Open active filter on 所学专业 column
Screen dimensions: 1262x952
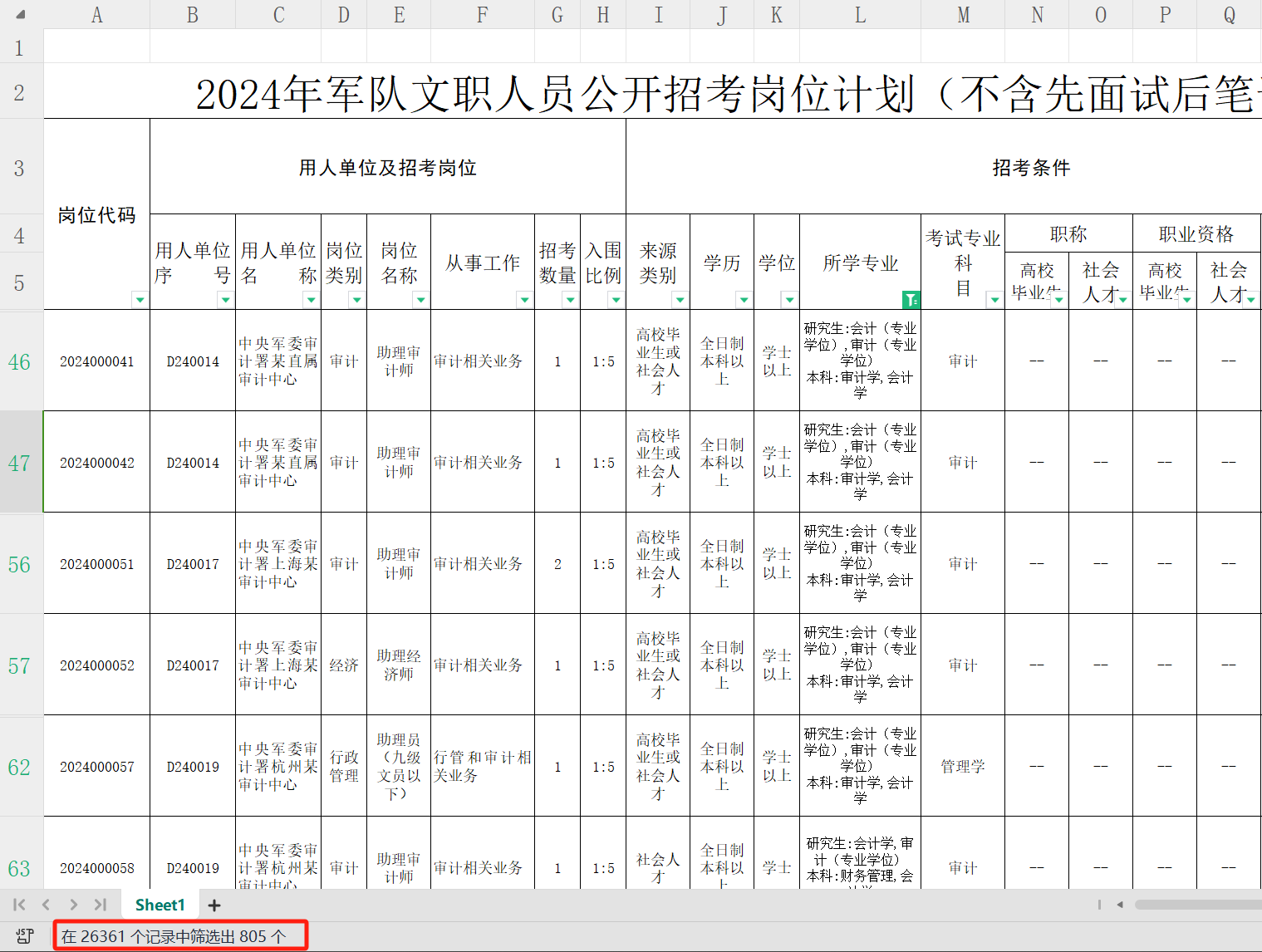coord(911,300)
